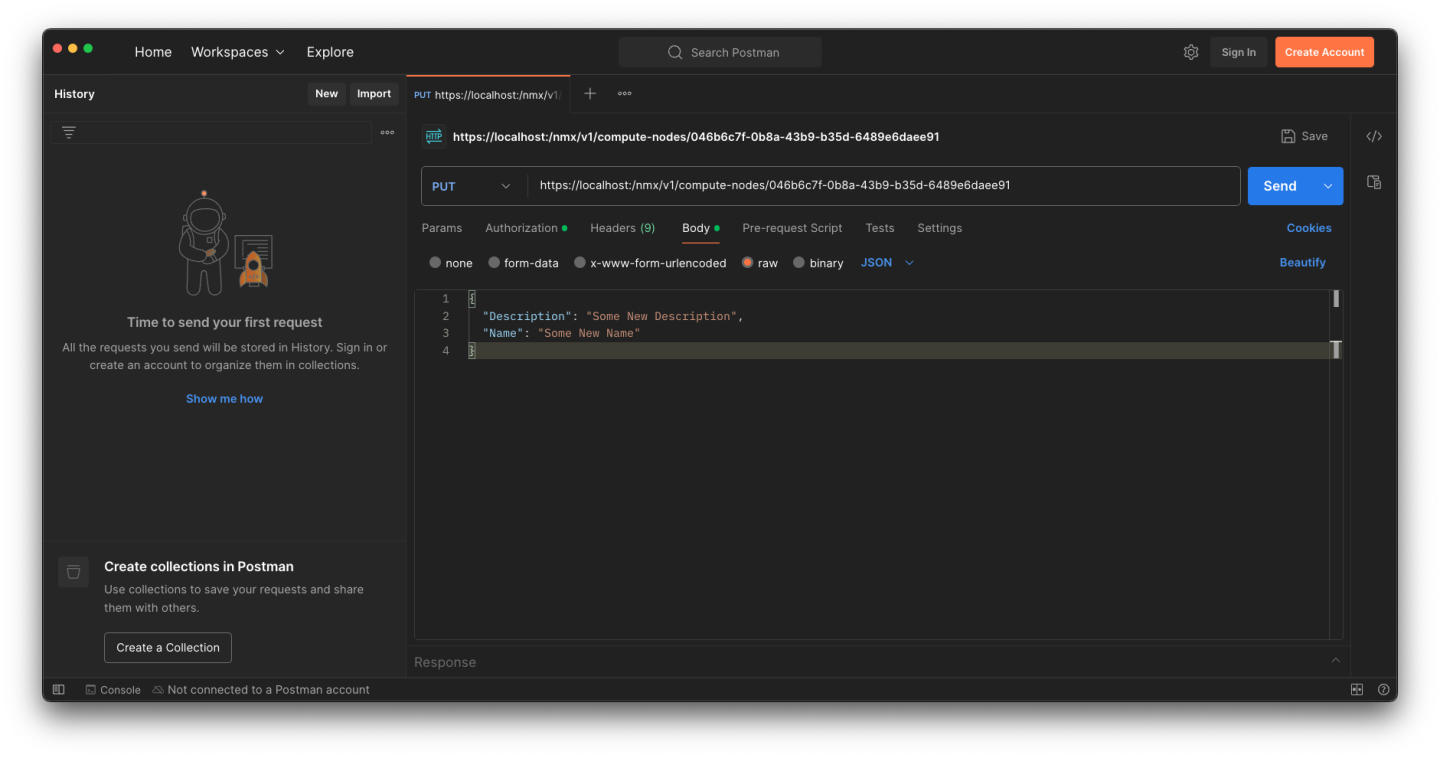
Task: Open the PUT method dropdown
Action: (472, 185)
